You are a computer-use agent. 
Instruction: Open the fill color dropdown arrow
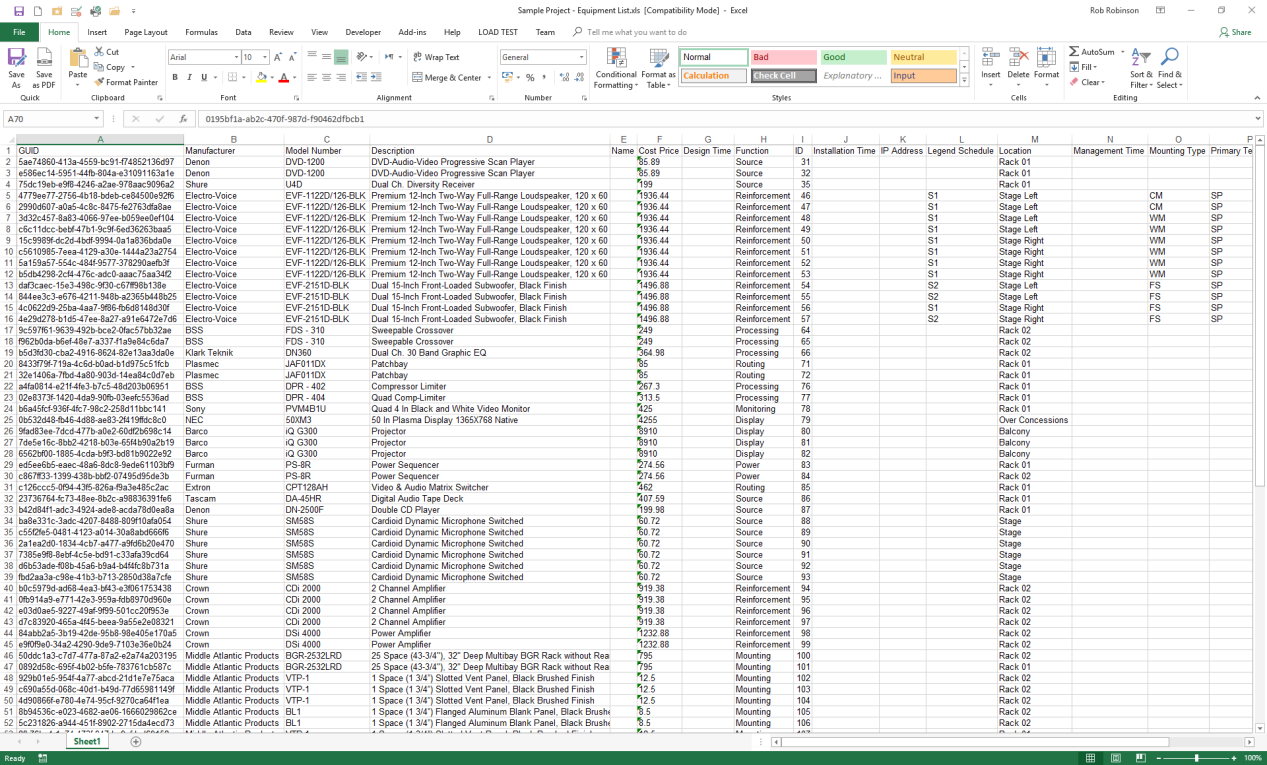pyautogui.click(x=271, y=77)
